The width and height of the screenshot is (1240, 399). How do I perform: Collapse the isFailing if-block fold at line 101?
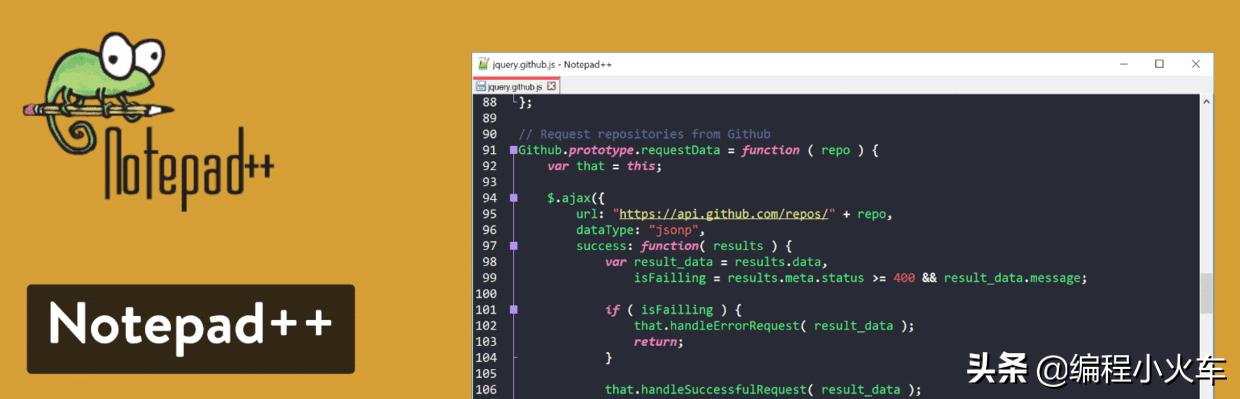coord(514,310)
